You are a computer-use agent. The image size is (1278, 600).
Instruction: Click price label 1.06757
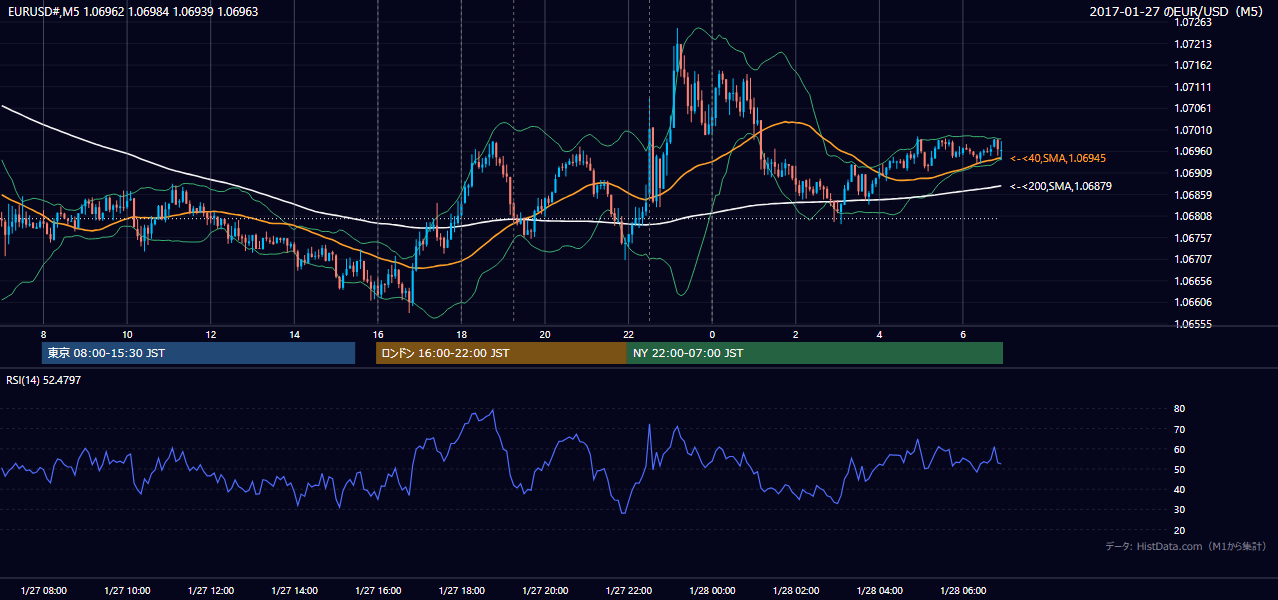(x=1193, y=238)
